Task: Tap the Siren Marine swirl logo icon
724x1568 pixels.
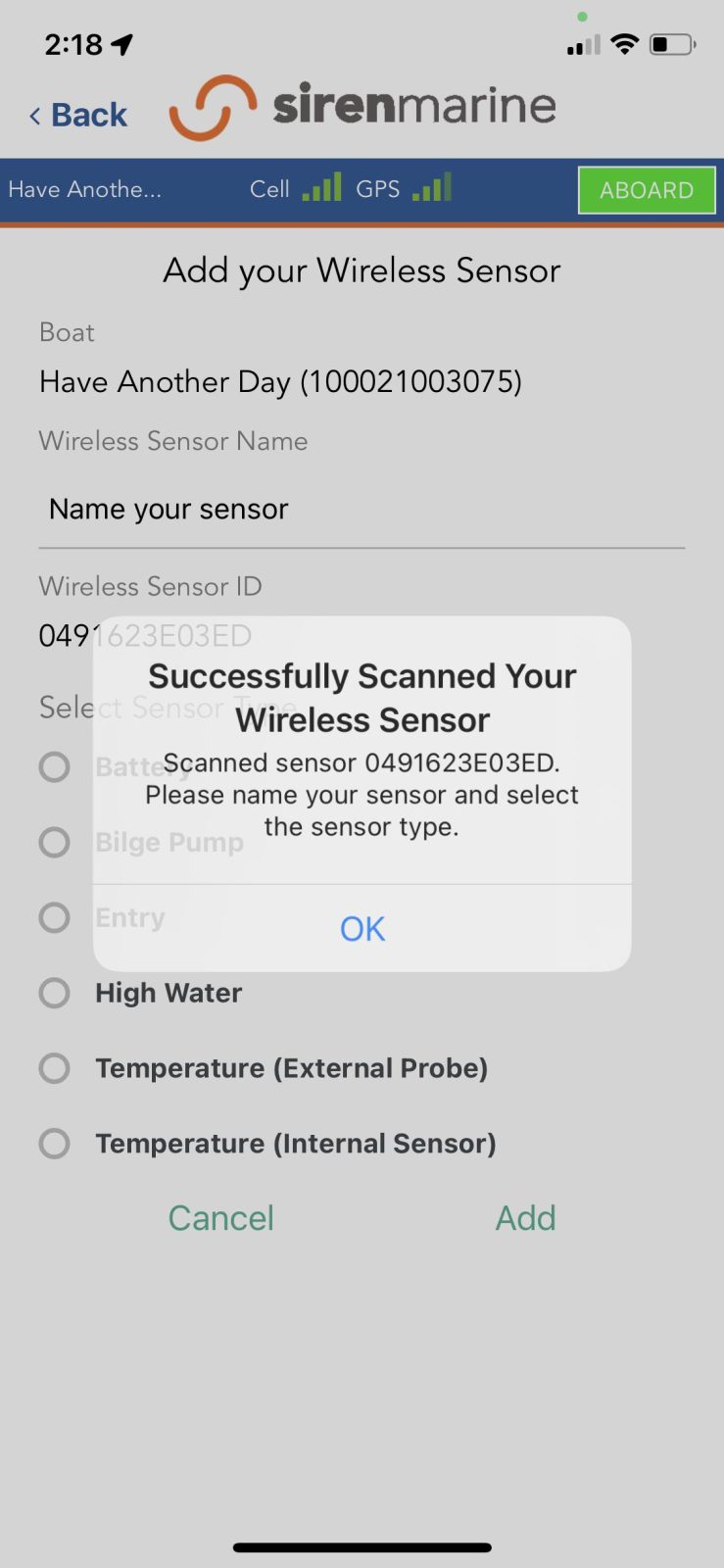Action: [x=212, y=107]
